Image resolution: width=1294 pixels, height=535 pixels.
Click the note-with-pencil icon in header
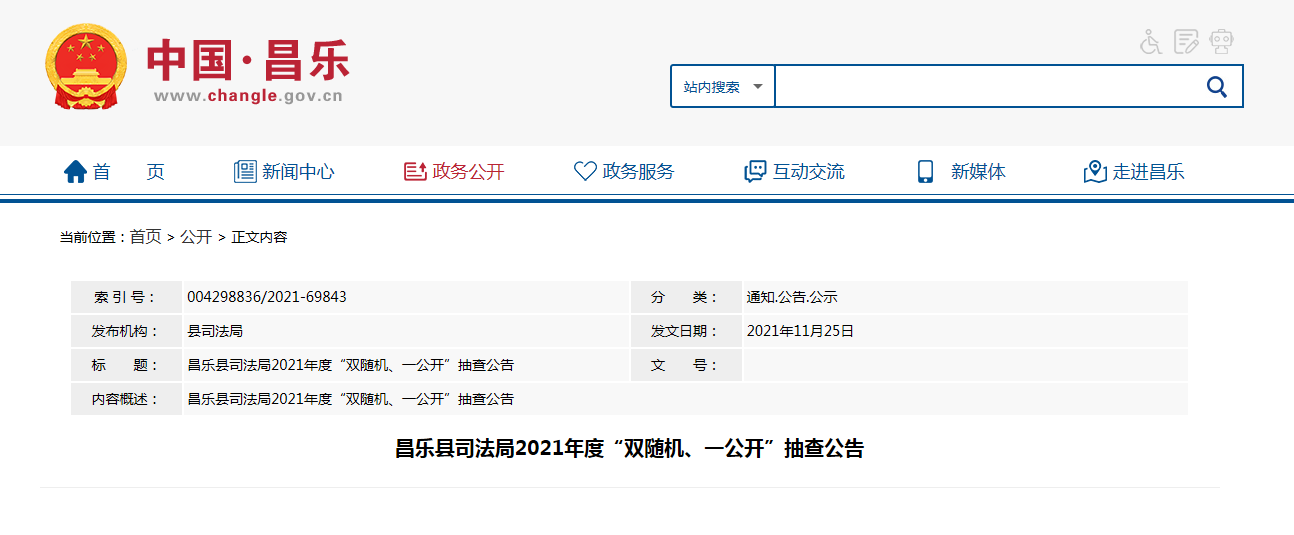click(1186, 42)
